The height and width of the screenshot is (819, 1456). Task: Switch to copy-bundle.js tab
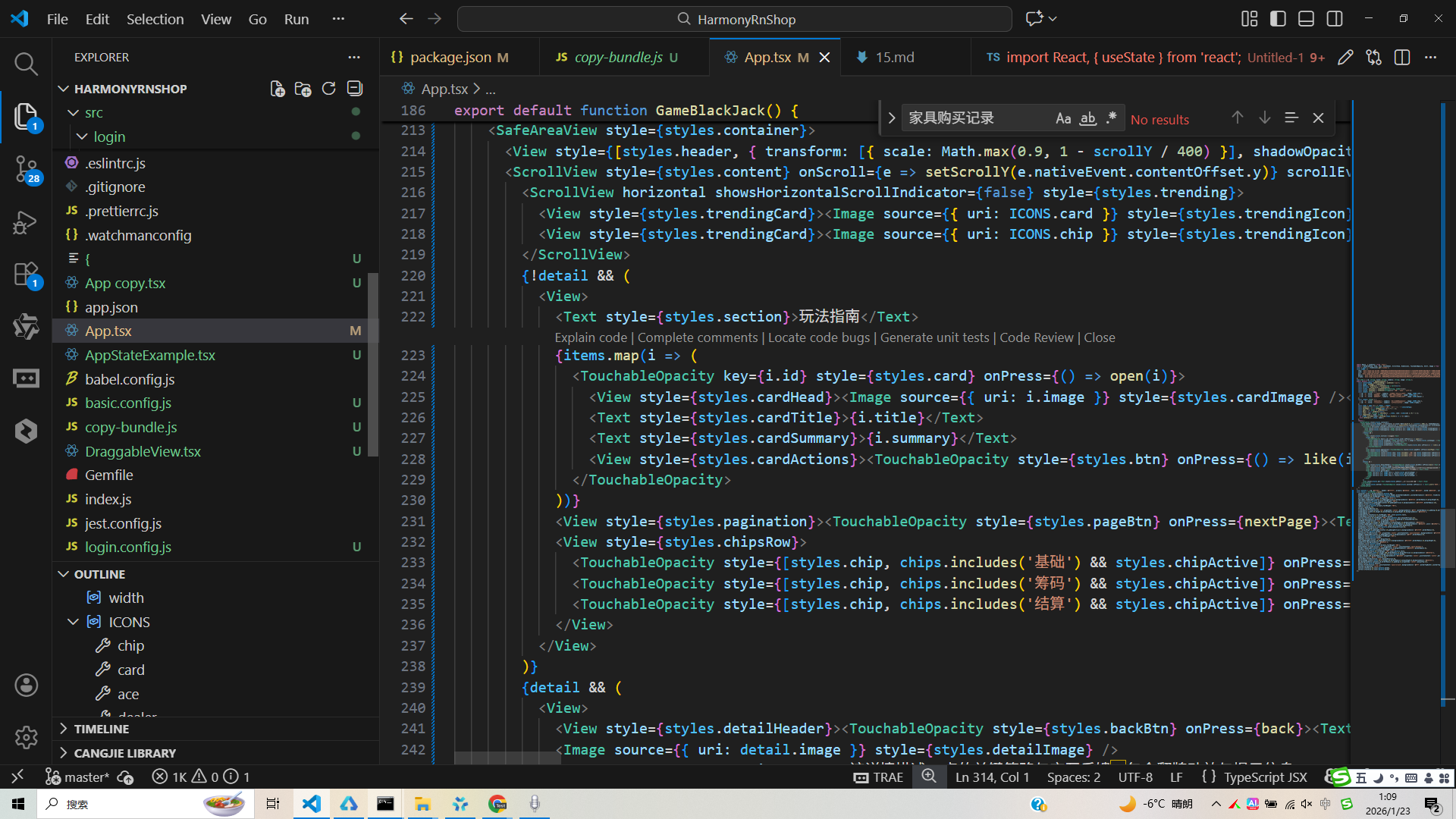pos(617,58)
